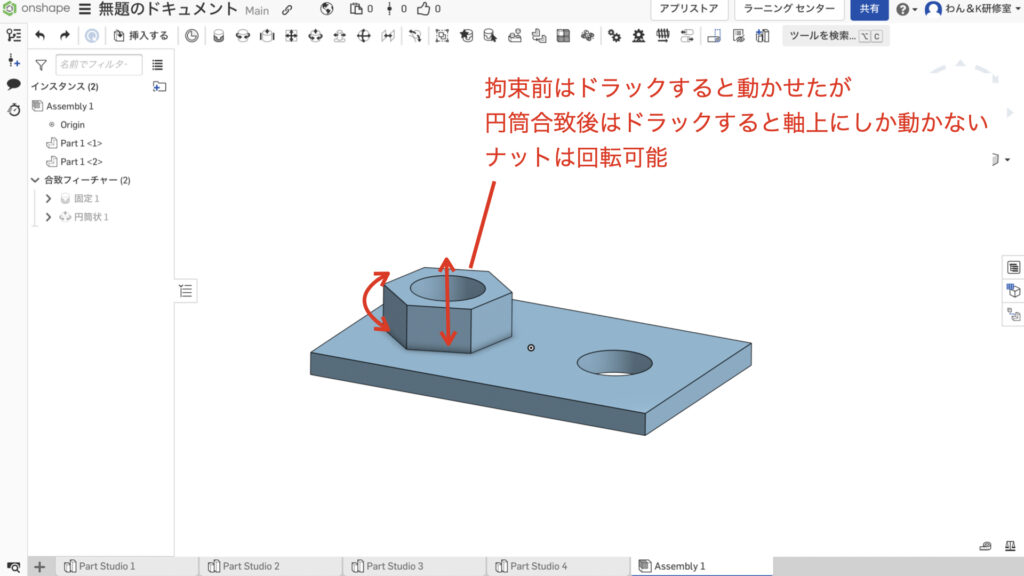Image resolution: width=1024 pixels, height=576 pixels.
Task: Select the rack and pinion relation tool
Action: (639, 36)
